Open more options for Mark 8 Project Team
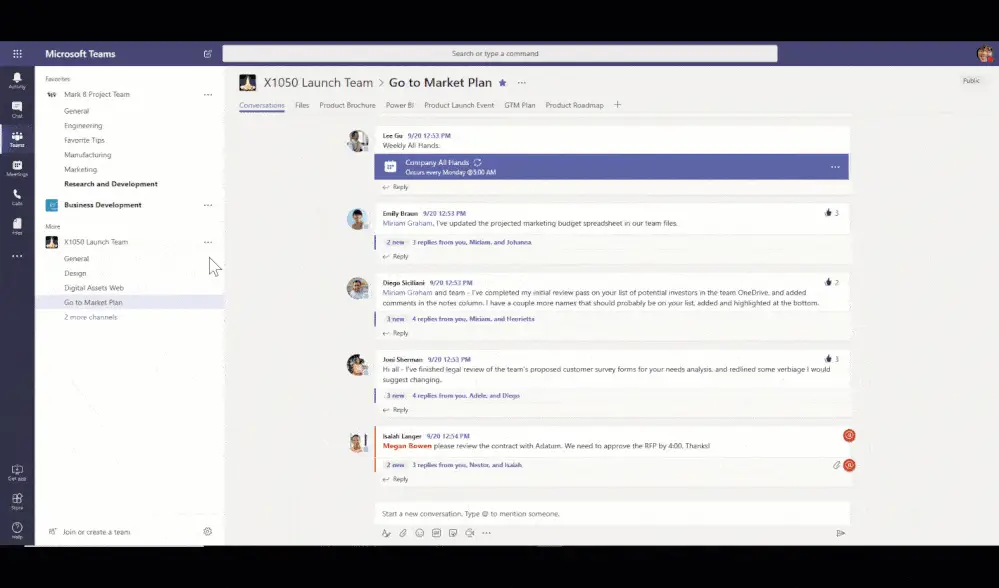The height and width of the screenshot is (588, 999). [208, 94]
